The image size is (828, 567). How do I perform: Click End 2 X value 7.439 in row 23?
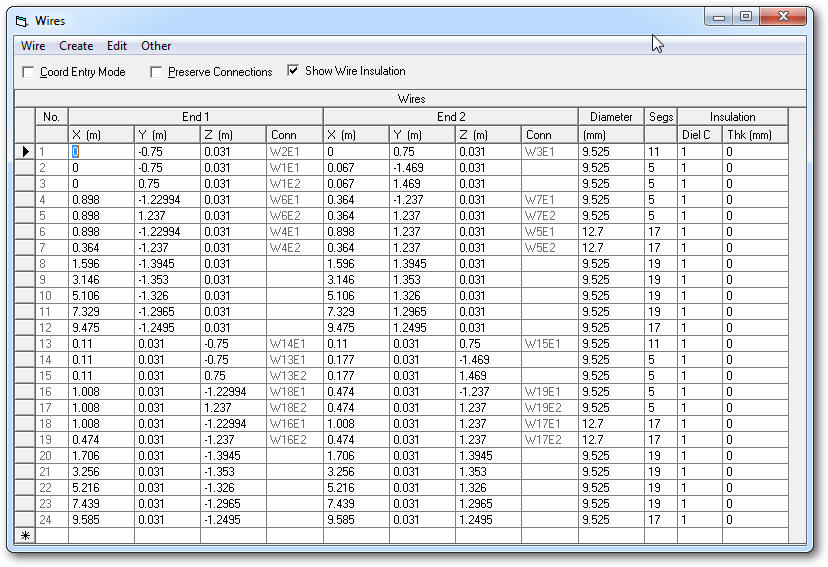tap(356, 504)
